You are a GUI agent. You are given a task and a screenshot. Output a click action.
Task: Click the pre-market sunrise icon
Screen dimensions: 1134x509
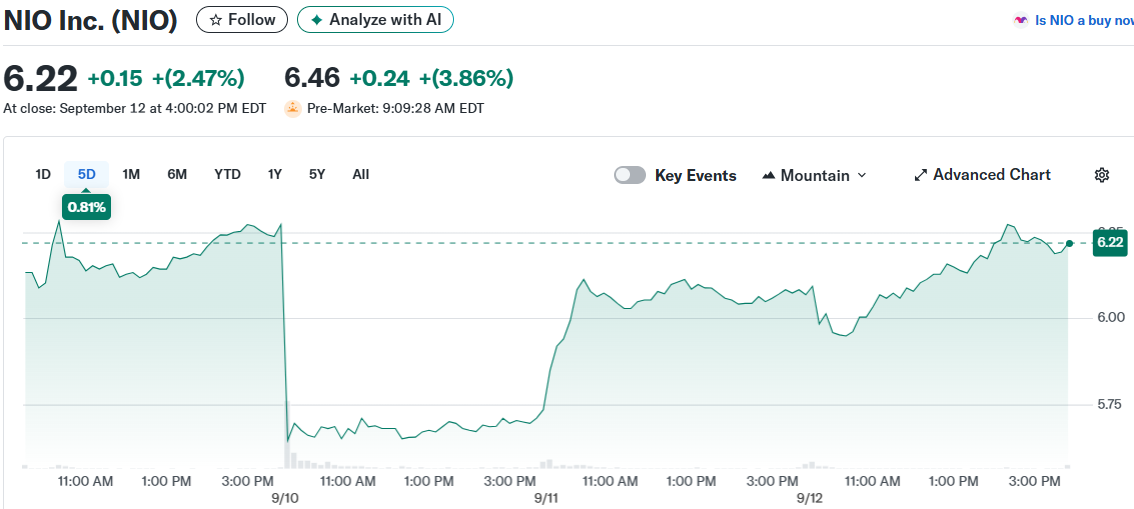pyautogui.click(x=293, y=108)
